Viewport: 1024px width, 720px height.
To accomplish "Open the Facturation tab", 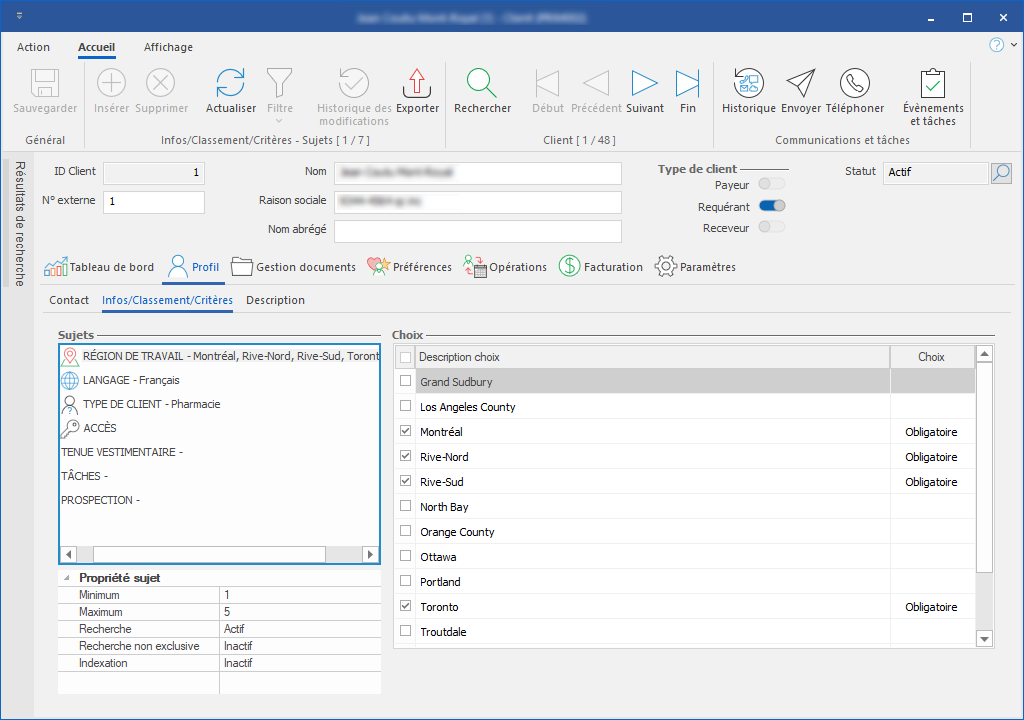I will coord(600,267).
